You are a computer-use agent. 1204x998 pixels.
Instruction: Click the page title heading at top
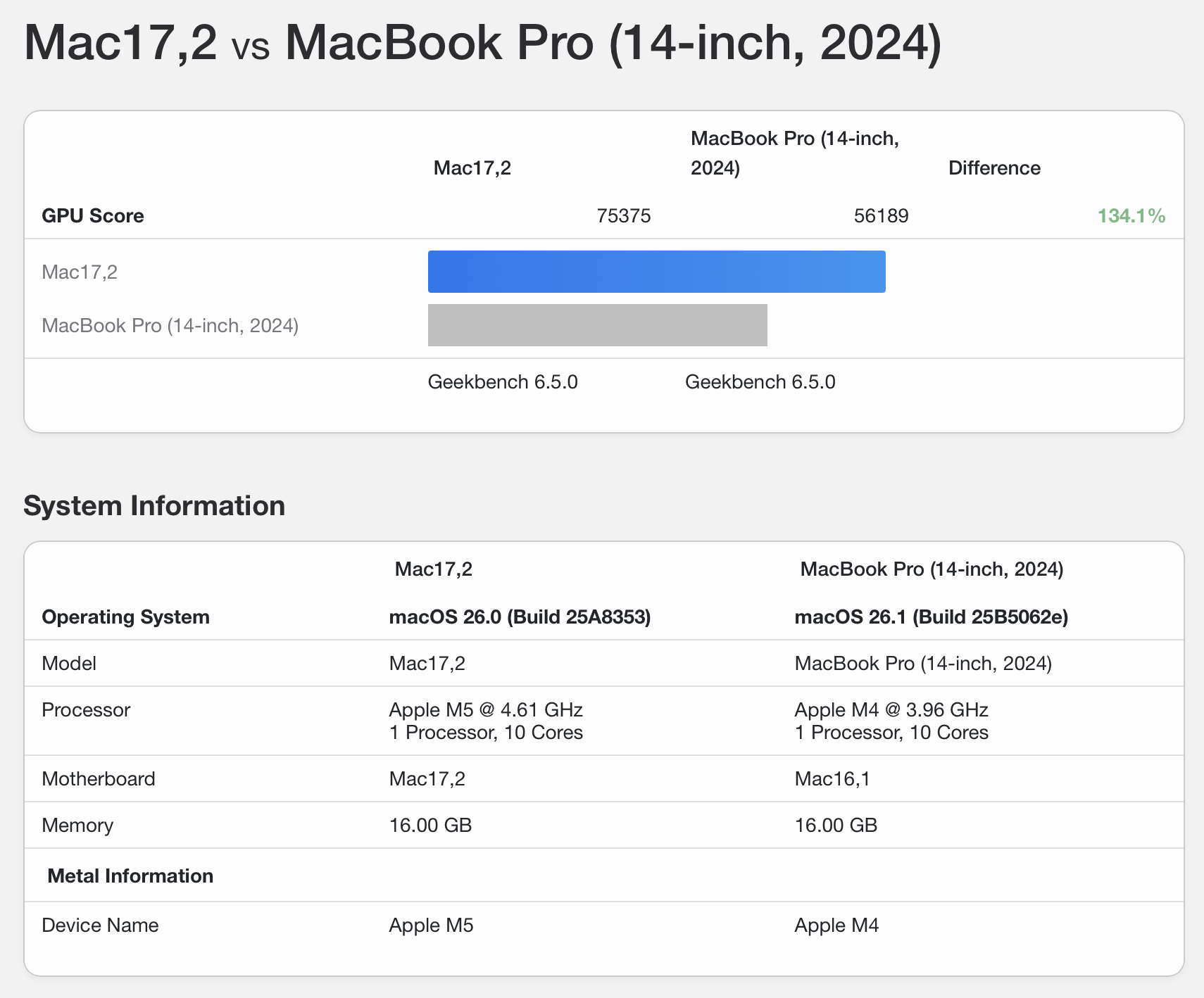point(482,44)
